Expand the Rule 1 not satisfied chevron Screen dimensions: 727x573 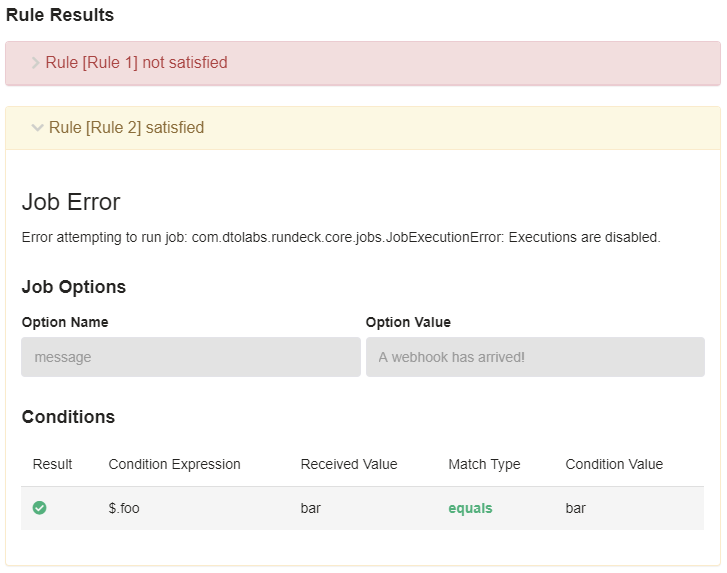pyautogui.click(x=35, y=63)
